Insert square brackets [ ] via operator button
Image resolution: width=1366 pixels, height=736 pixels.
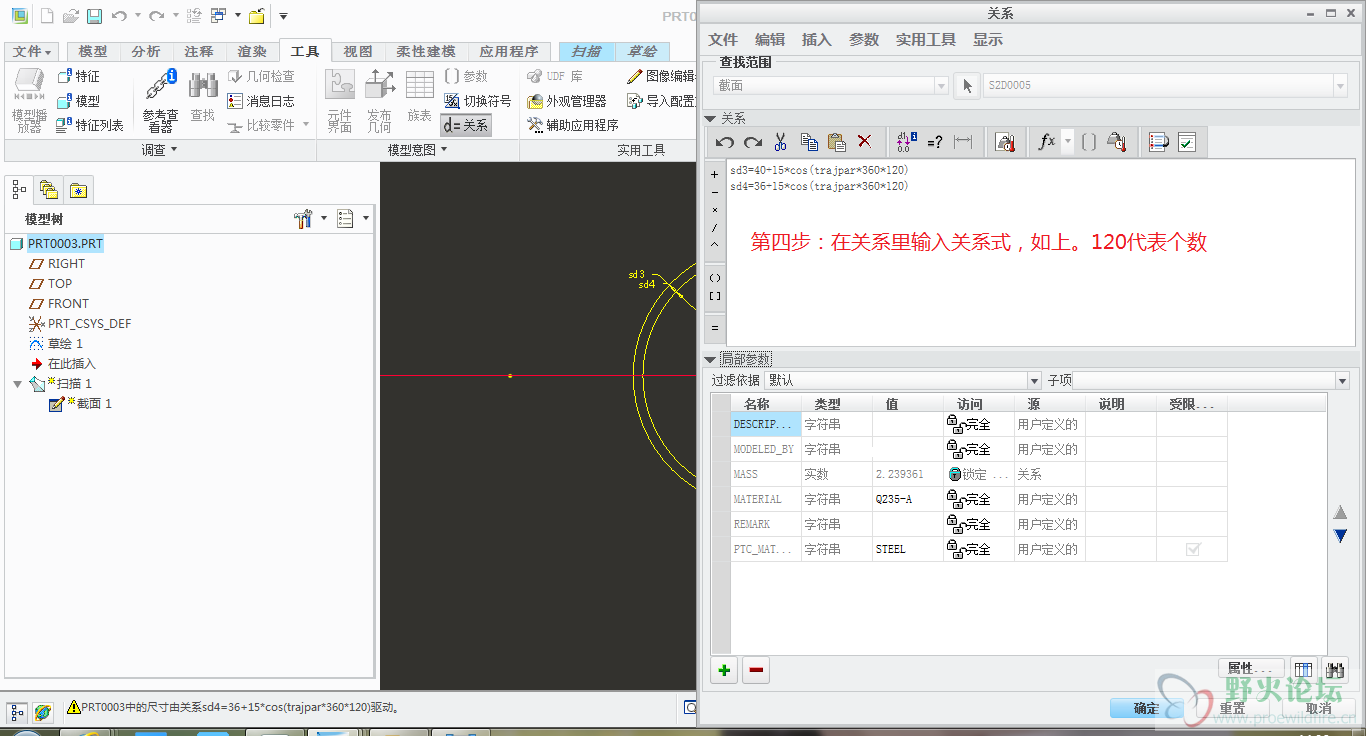714,297
